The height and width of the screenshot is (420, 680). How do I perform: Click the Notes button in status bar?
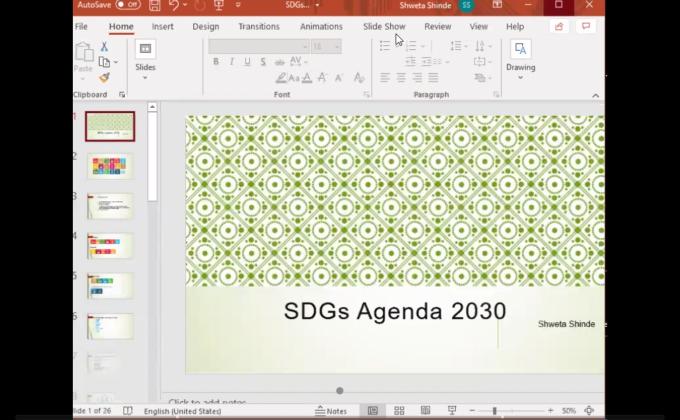331,410
